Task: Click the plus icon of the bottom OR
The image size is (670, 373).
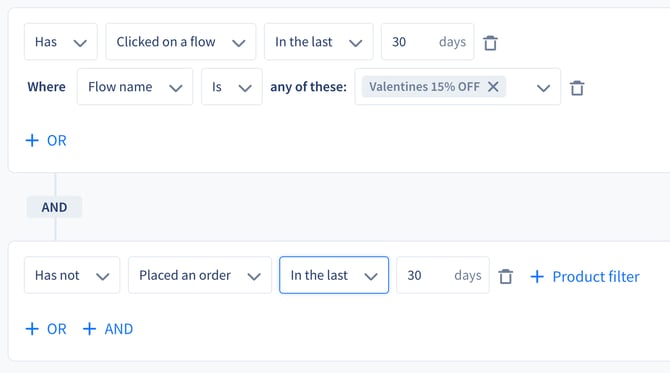Action: [x=32, y=329]
